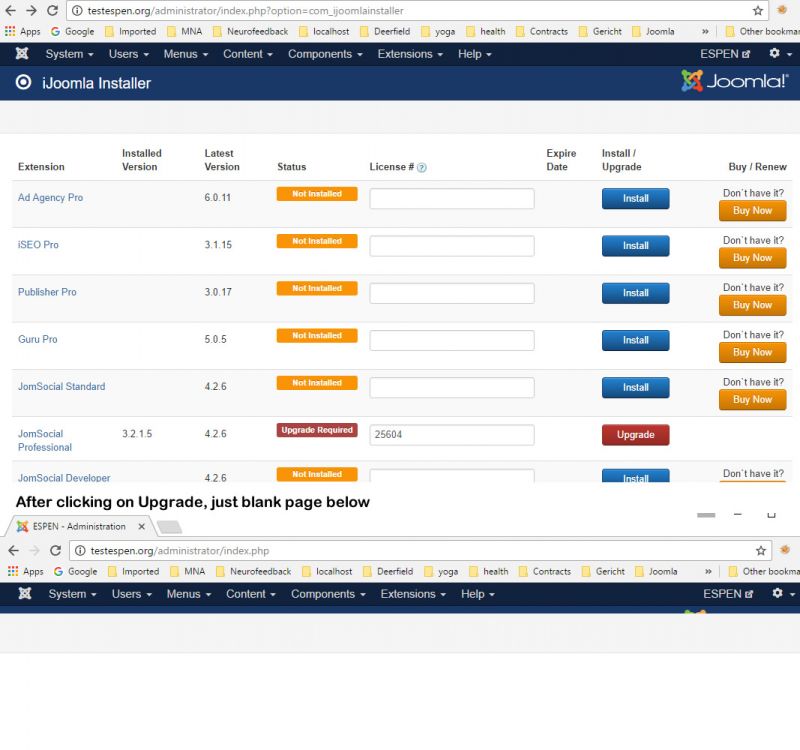Open the Neurofeedback bookmark folder in lower bar
This screenshot has width=800, height=750.
[x=253, y=571]
